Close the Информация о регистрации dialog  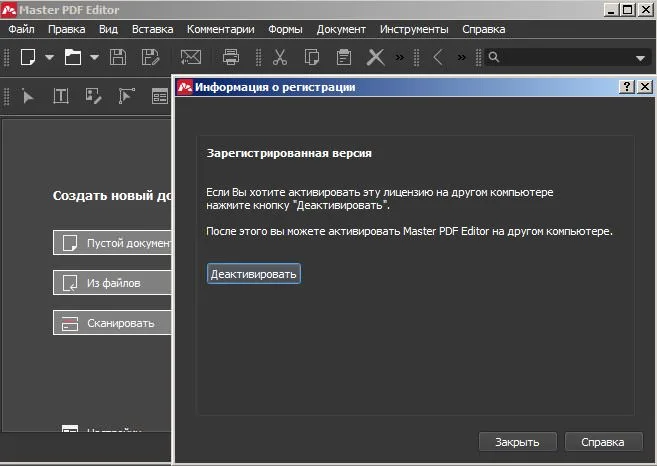click(645, 87)
